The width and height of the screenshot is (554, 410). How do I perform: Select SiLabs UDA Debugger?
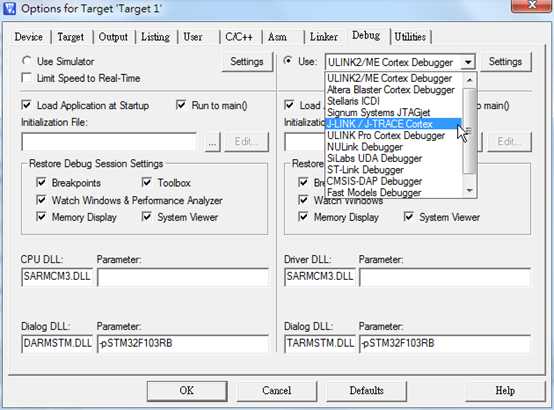coord(375,158)
